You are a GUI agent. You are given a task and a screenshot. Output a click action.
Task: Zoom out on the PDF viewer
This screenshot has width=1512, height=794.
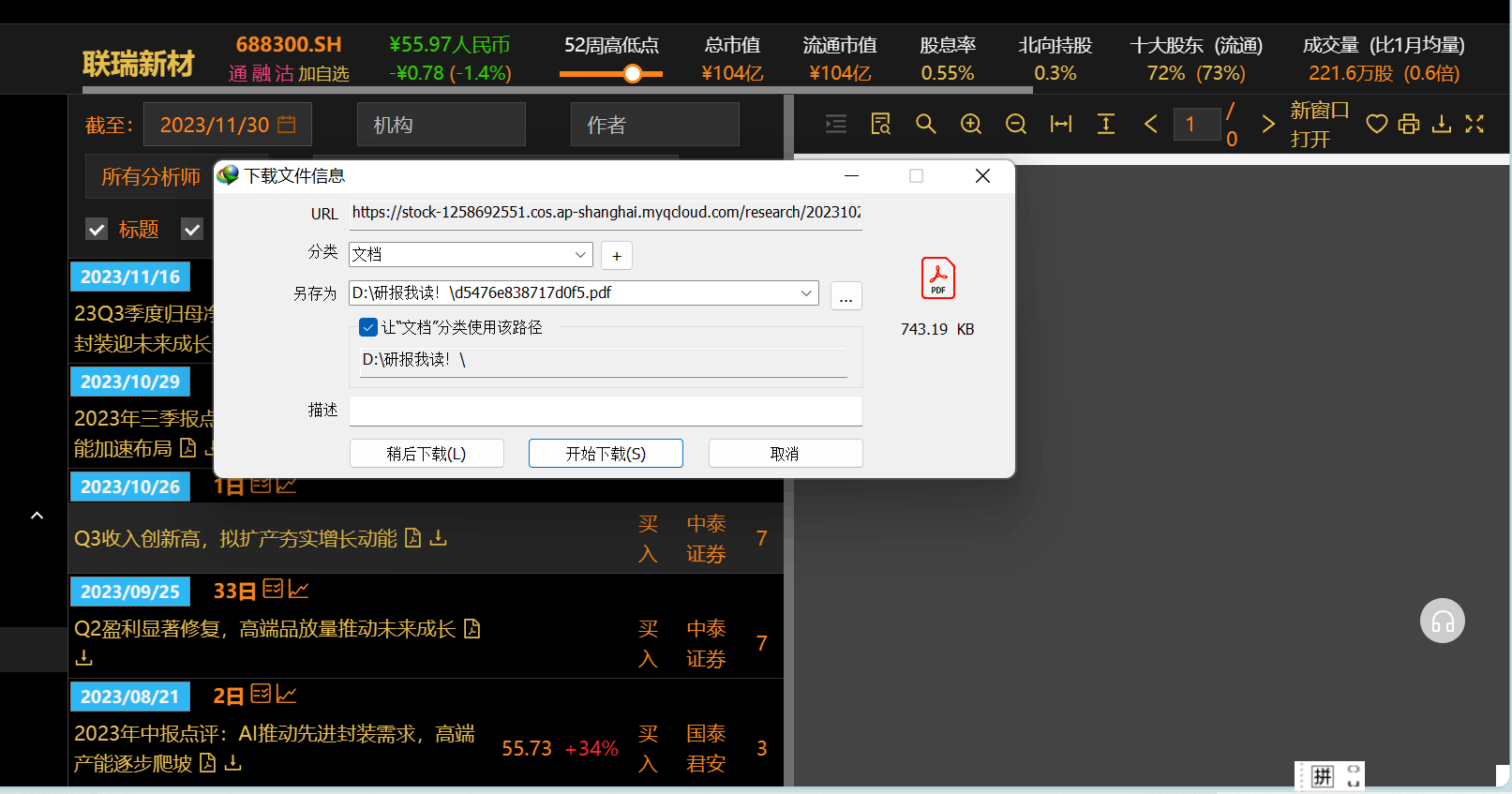tap(1016, 124)
